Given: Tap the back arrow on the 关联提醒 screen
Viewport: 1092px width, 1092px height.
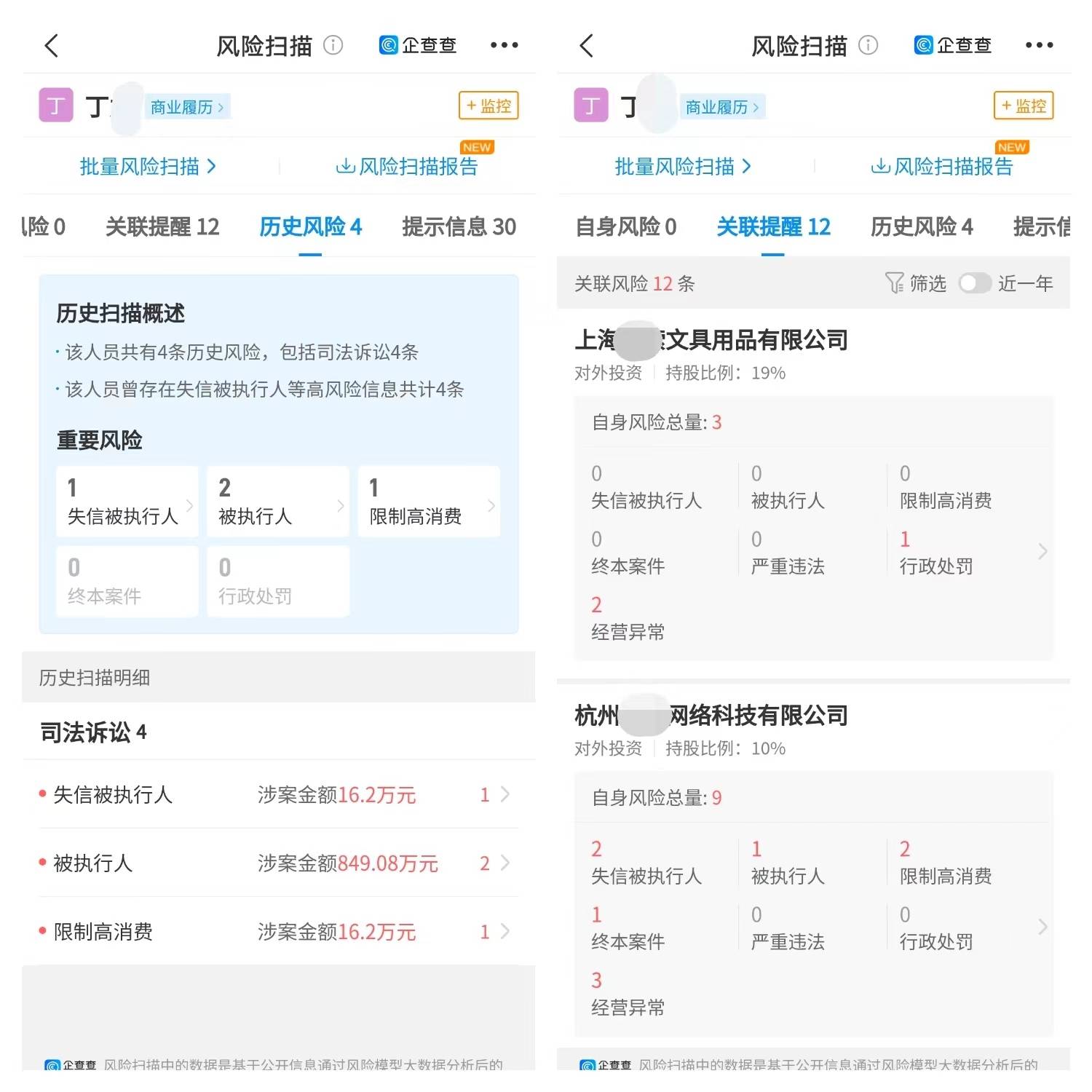Looking at the screenshot, I should 586,46.
